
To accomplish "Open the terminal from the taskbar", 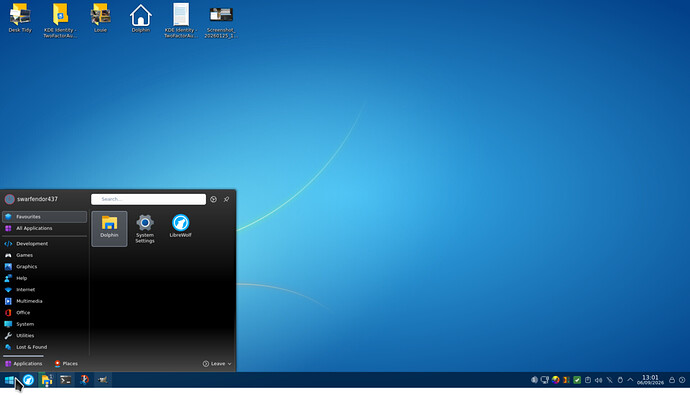I will coord(66,380).
